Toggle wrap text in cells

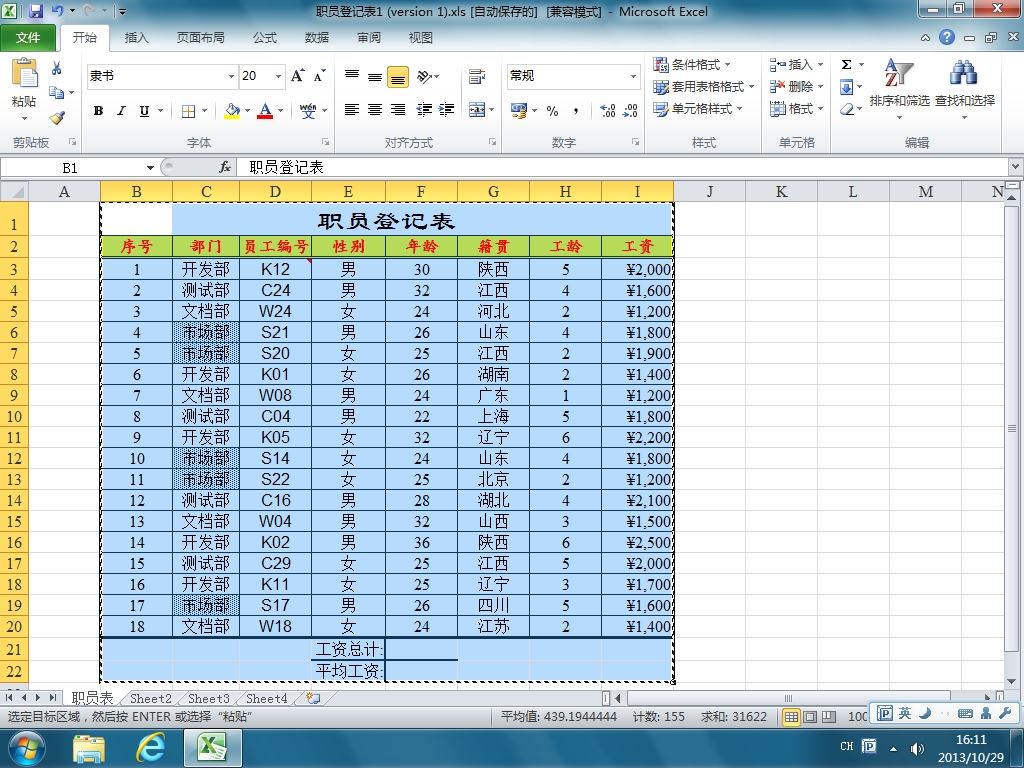pos(477,76)
